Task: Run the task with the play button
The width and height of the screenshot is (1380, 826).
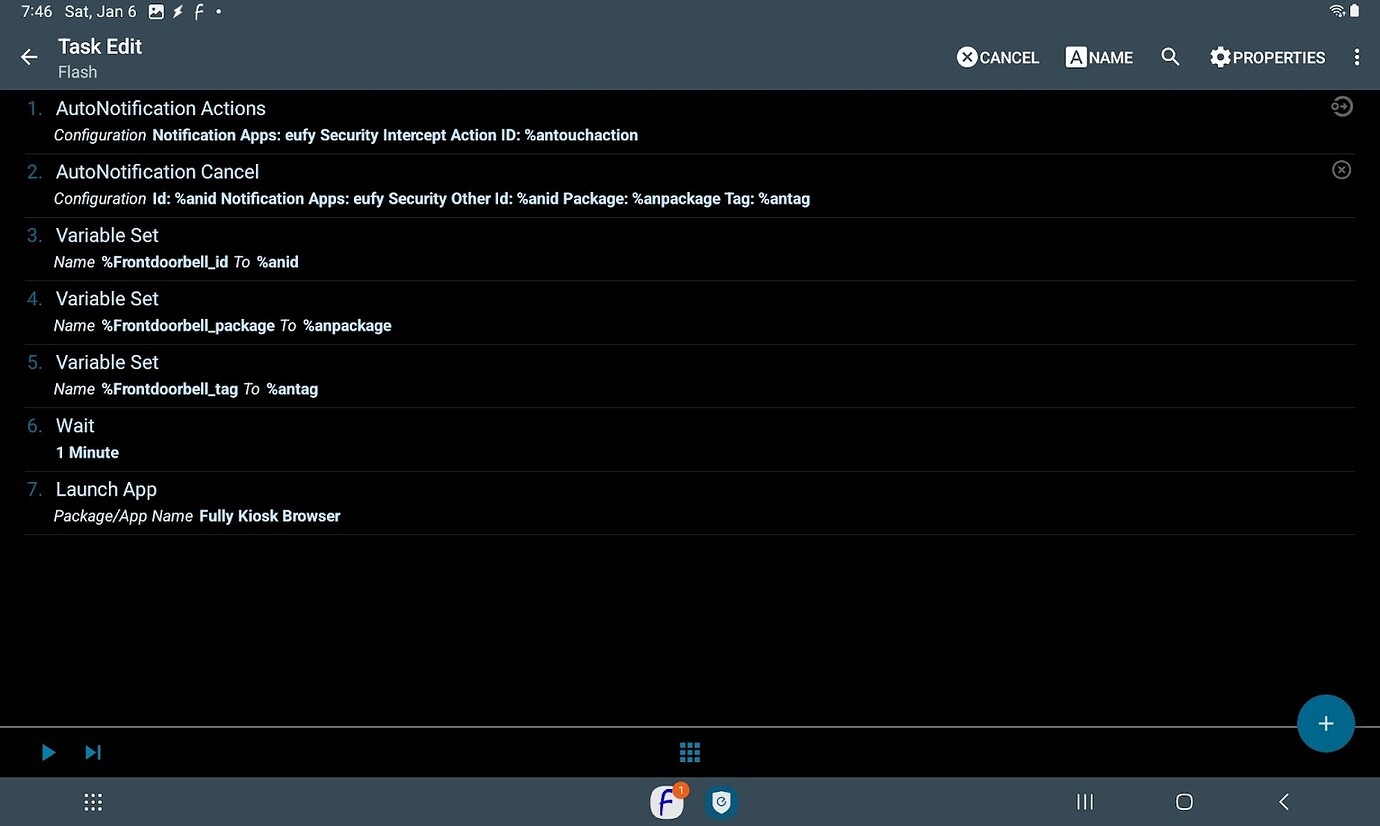Action: 47,752
